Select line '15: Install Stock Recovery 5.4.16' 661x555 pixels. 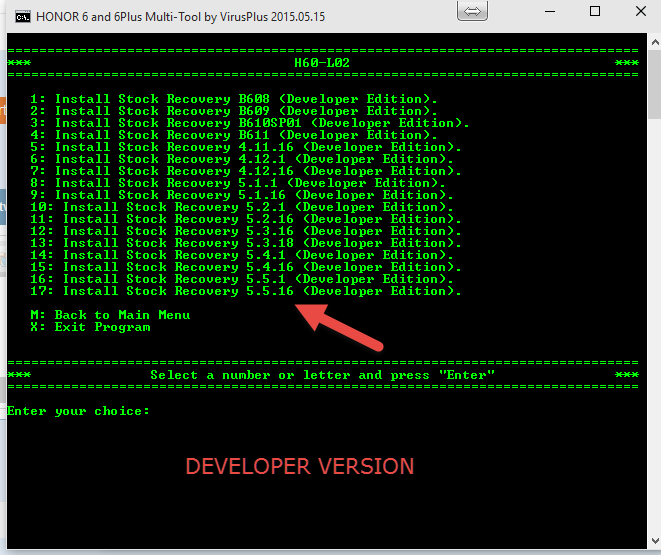coord(246,267)
